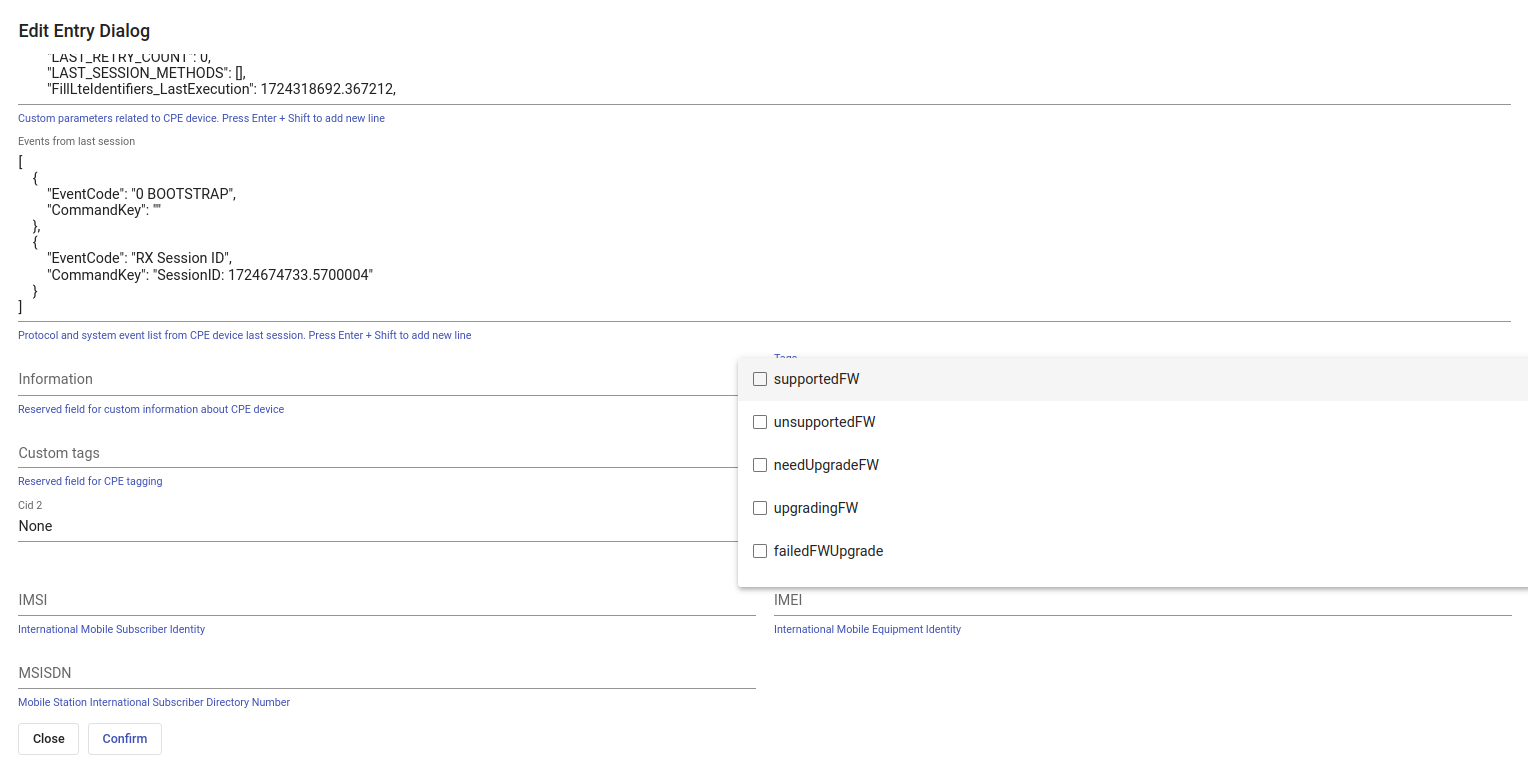Select the upgradingFW checkbox
The width and height of the screenshot is (1528, 764).
pos(760,508)
